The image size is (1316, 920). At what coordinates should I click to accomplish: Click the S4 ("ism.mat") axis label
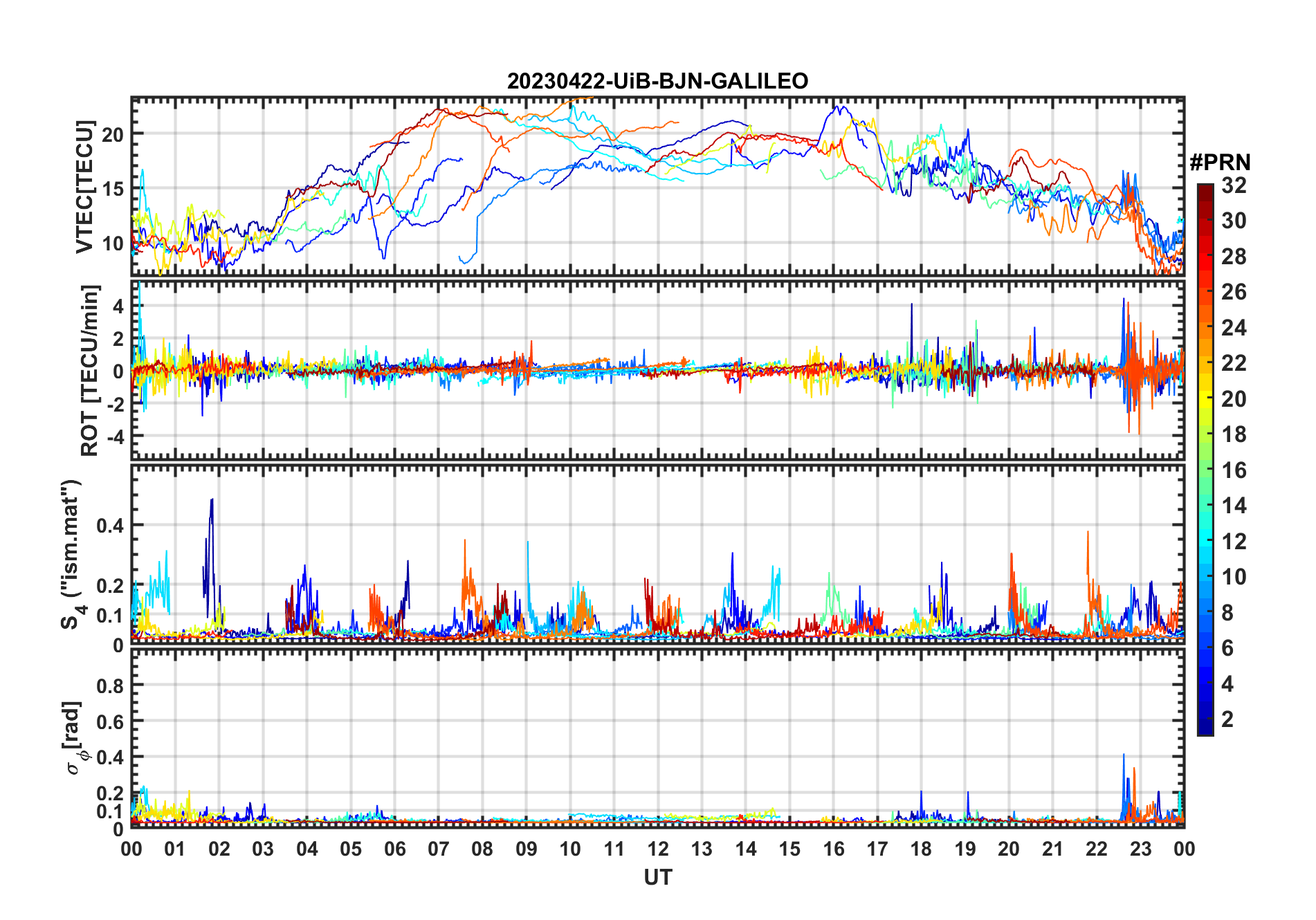(x=73, y=554)
